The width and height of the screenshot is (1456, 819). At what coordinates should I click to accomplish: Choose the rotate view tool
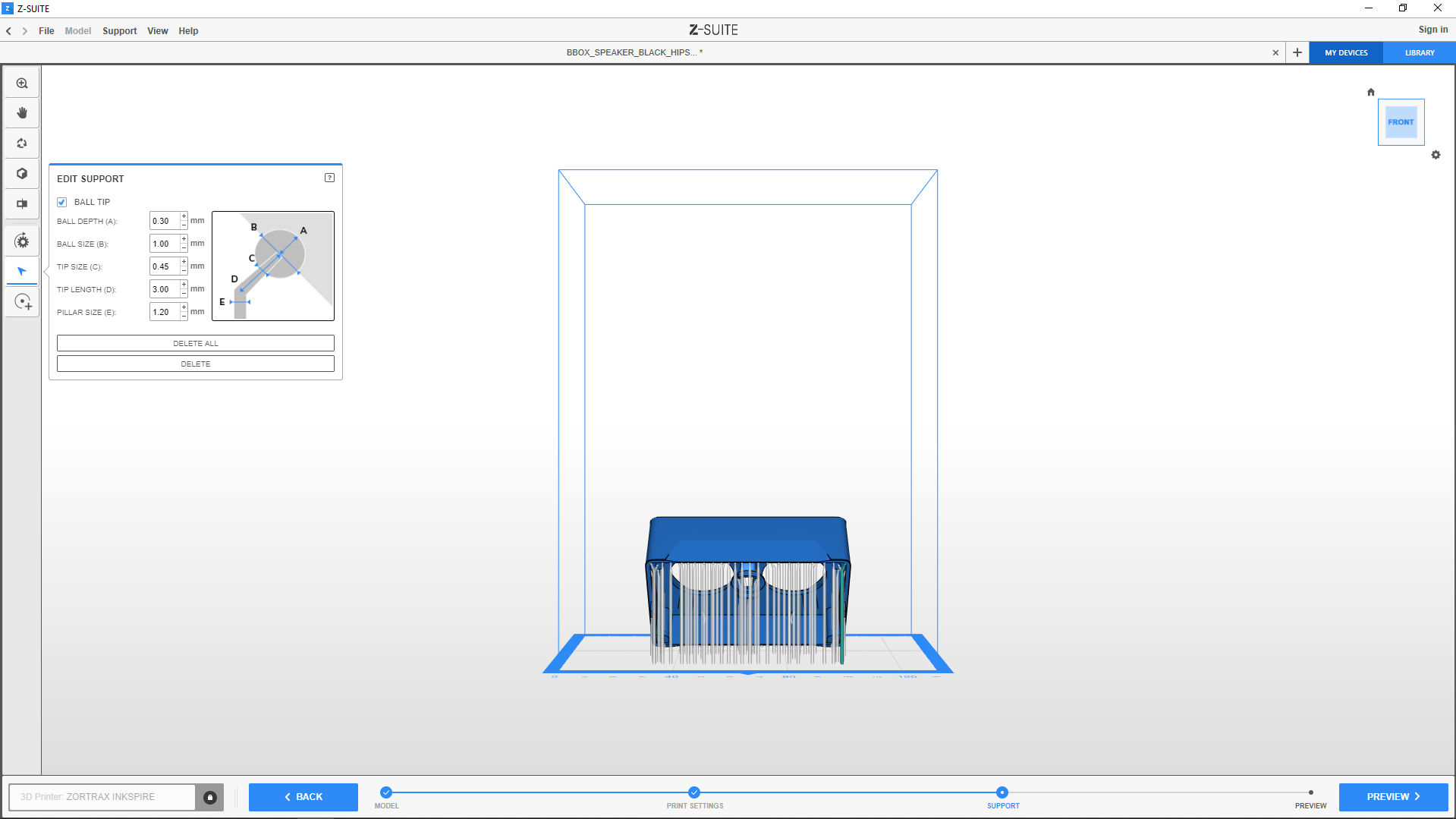click(x=22, y=143)
